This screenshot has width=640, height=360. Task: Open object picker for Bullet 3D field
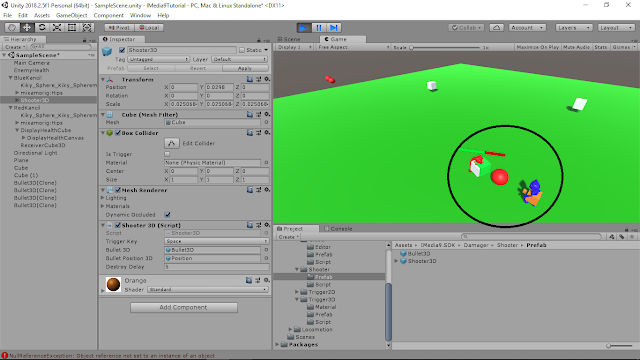[x=266, y=250]
